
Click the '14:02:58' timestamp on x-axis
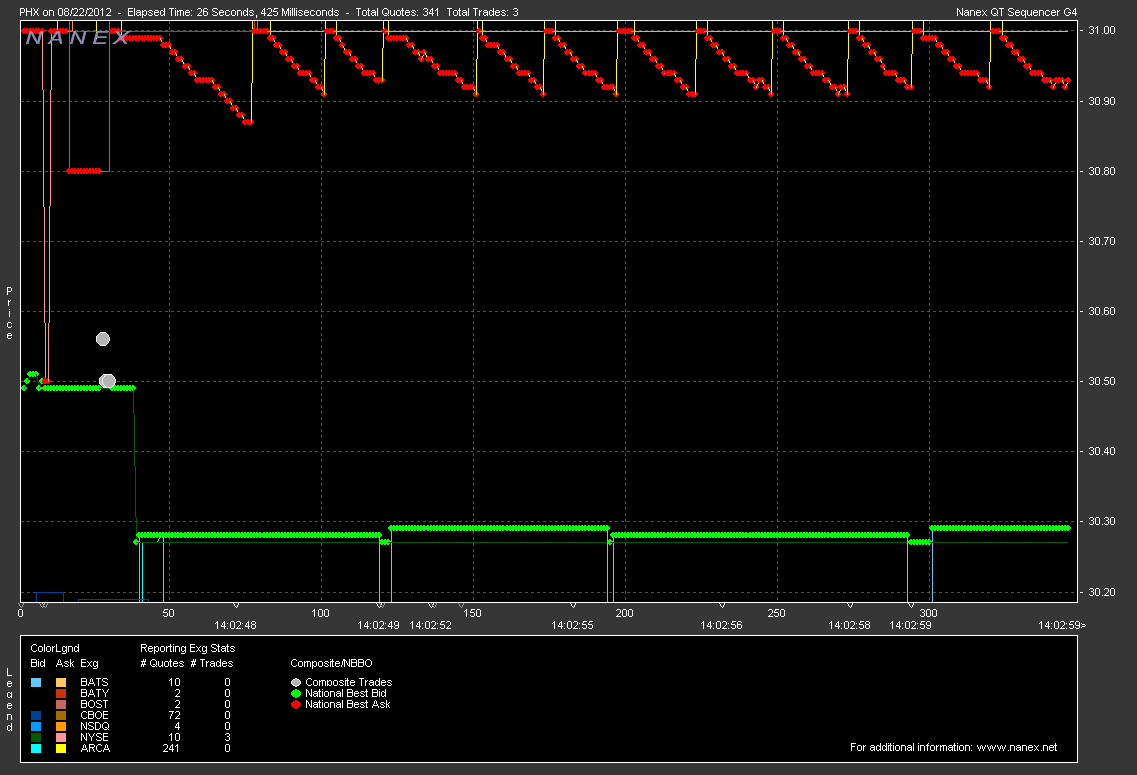(849, 625)
